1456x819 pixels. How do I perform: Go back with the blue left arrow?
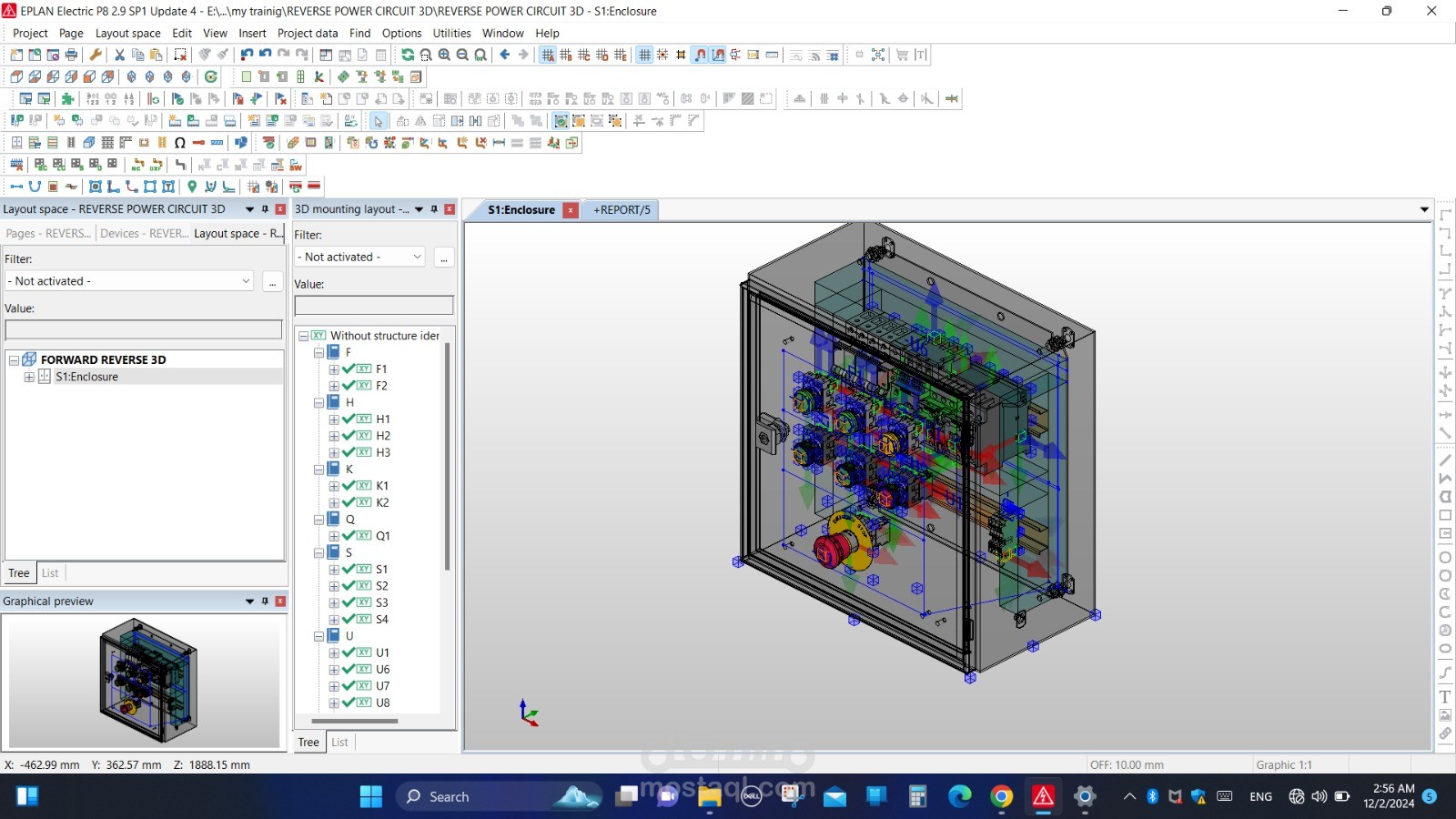pyautogui.click(x=505, y=55)
